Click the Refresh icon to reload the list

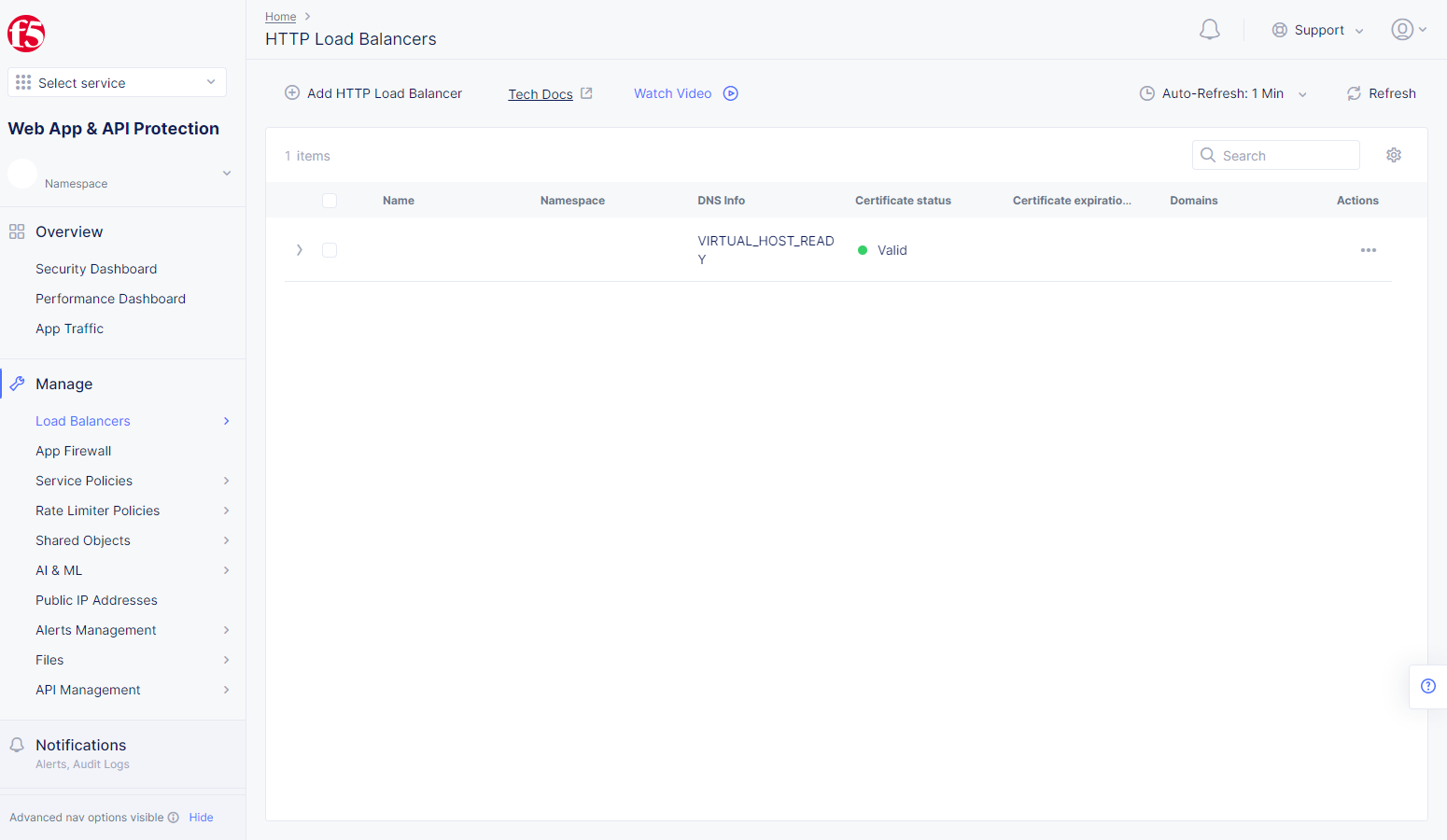point(1354,93)
